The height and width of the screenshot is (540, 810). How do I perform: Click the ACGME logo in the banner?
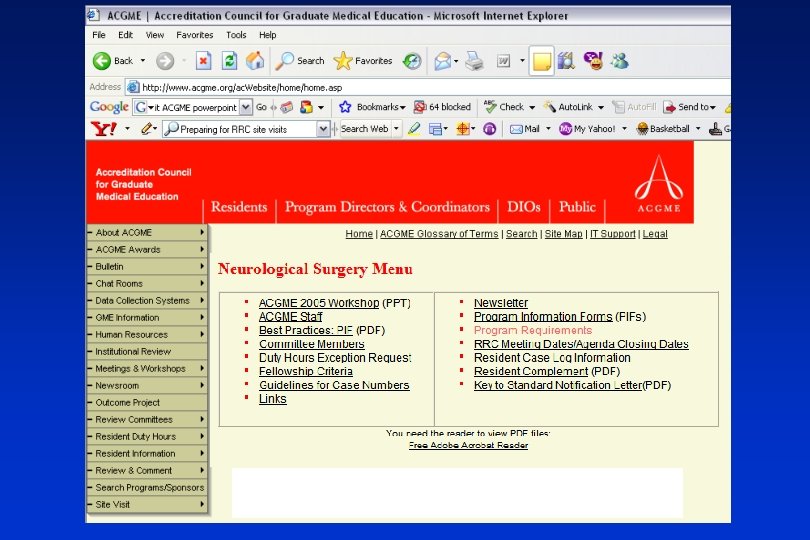coord(659,183)
